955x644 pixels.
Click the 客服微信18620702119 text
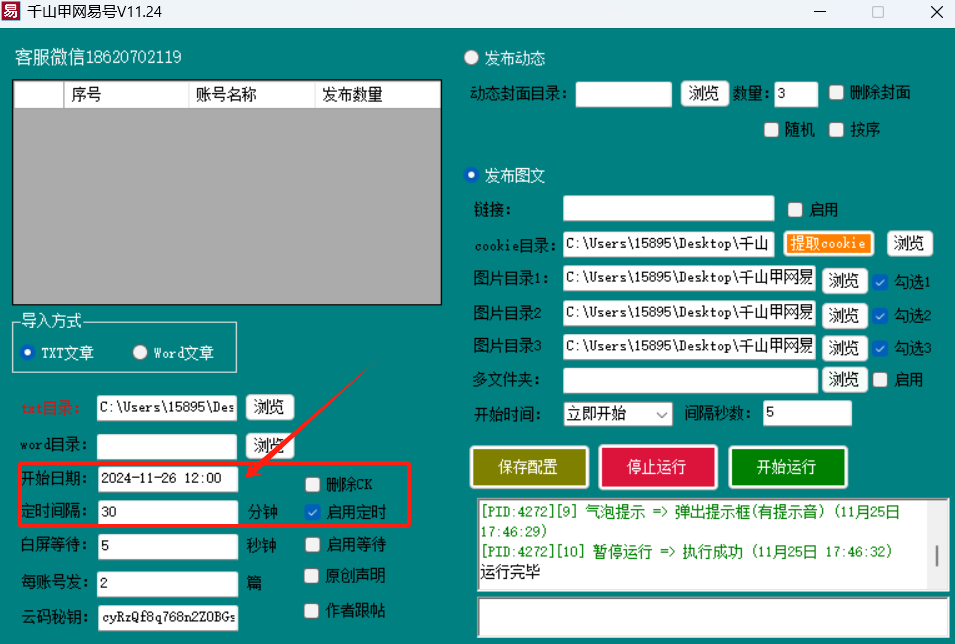pyautogui.click(x=98, y=57)
